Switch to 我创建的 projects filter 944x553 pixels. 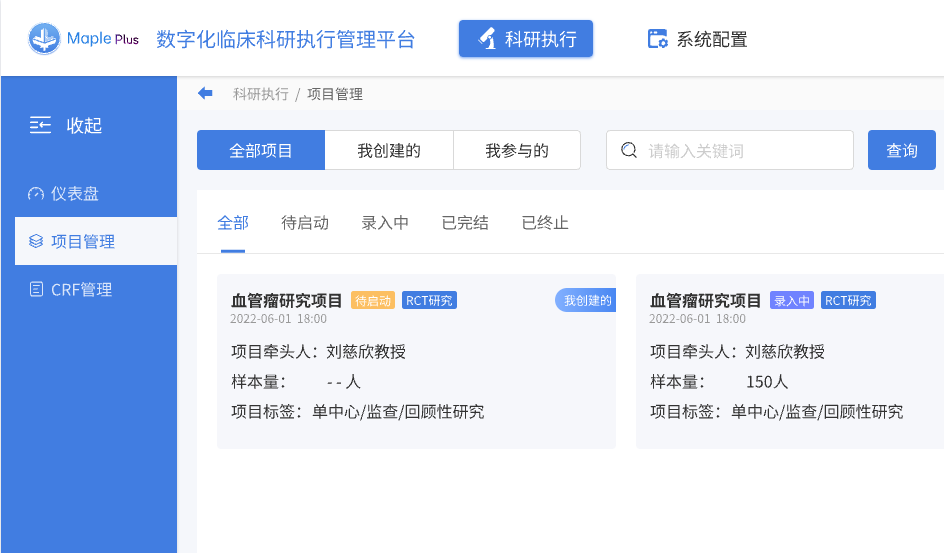(389, 151)
